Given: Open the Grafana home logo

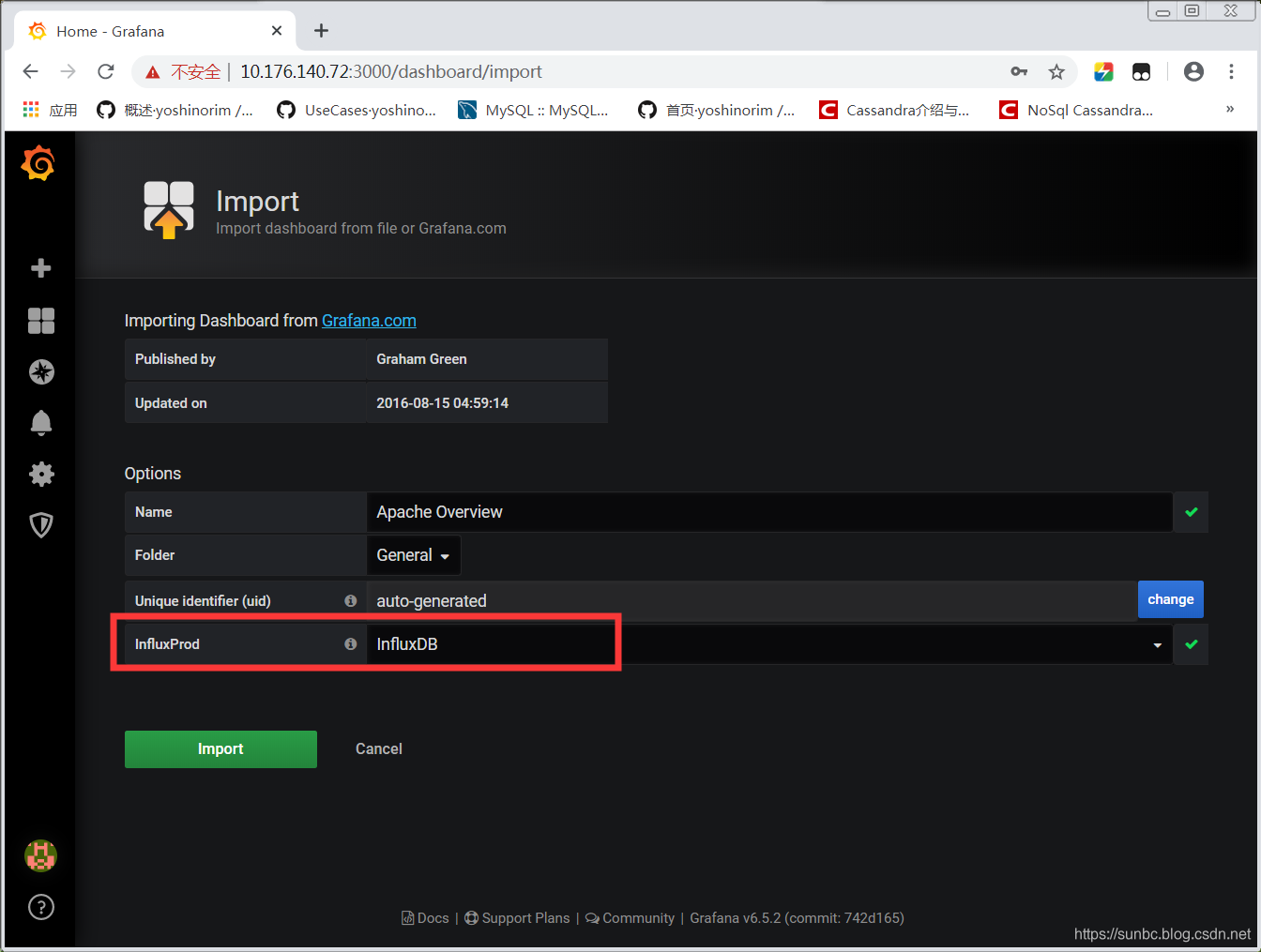Looking at the screenshot, I should [38, 163].
